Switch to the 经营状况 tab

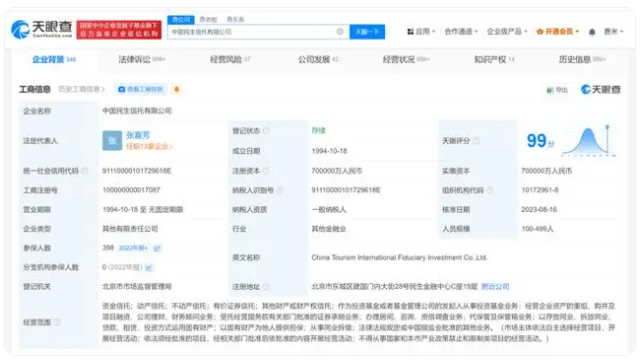406,59
